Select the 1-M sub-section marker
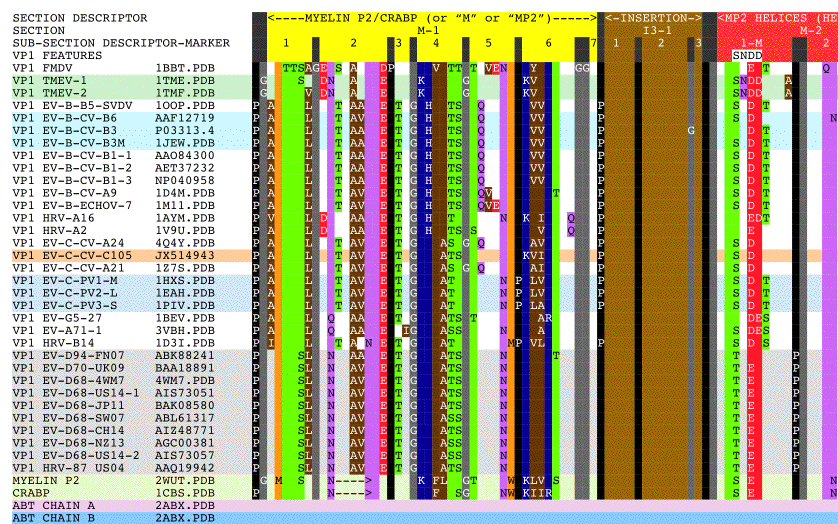Screen dimensions: 838x524 [751, 43]
